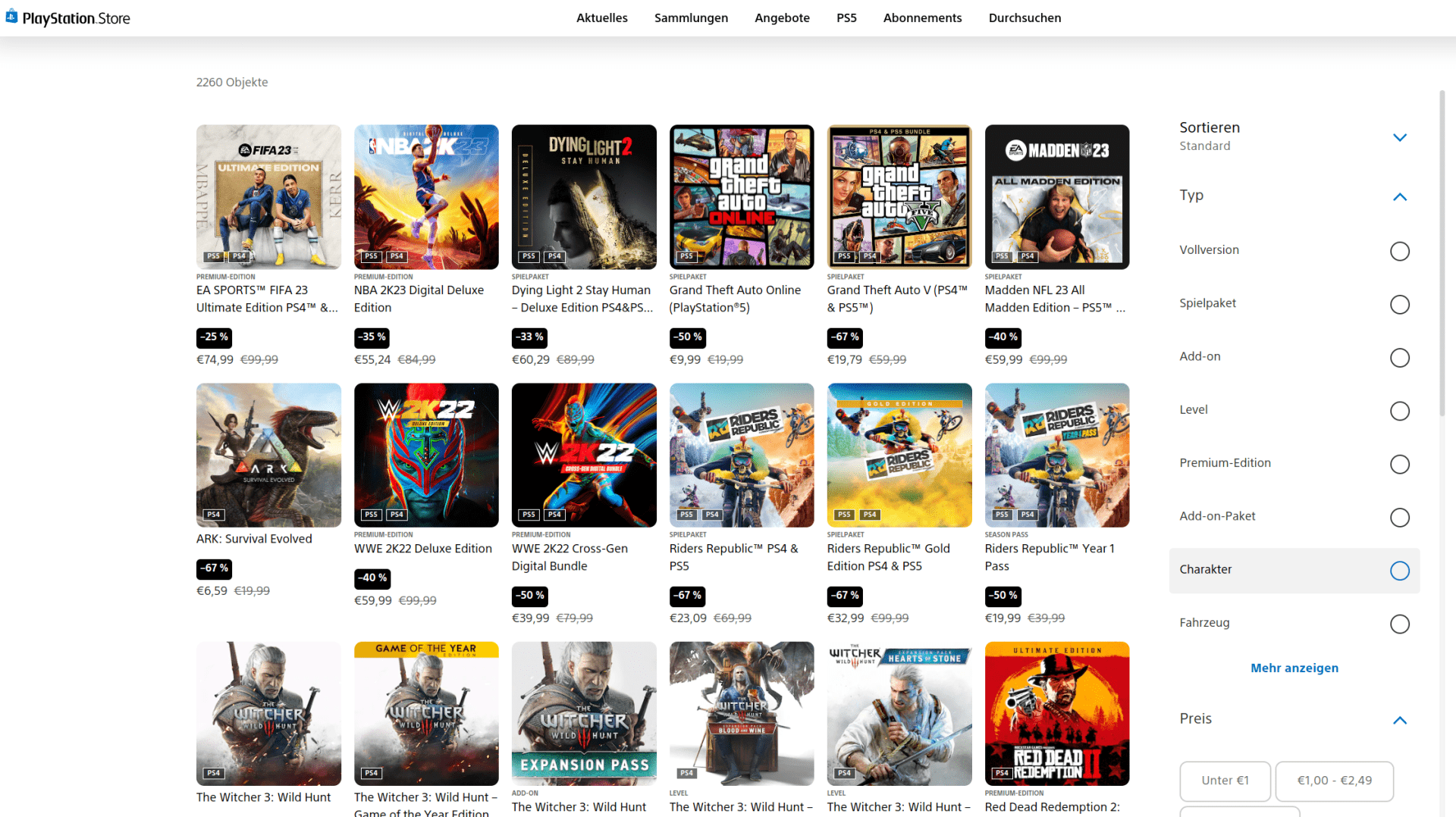Click the €9,99 price of GTA Online

pyautogui.click(x=685, y=359)
